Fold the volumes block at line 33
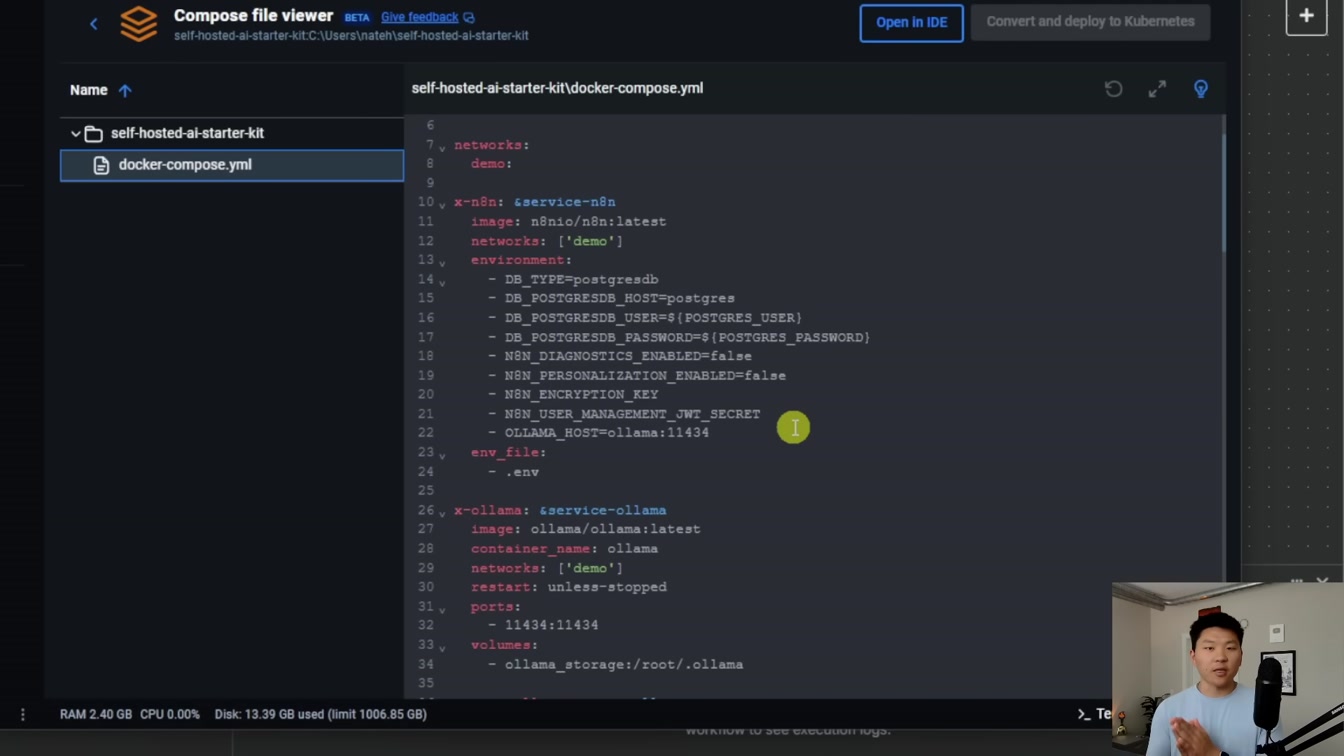This screenshot has width=1344, height=756. [442, 647]
